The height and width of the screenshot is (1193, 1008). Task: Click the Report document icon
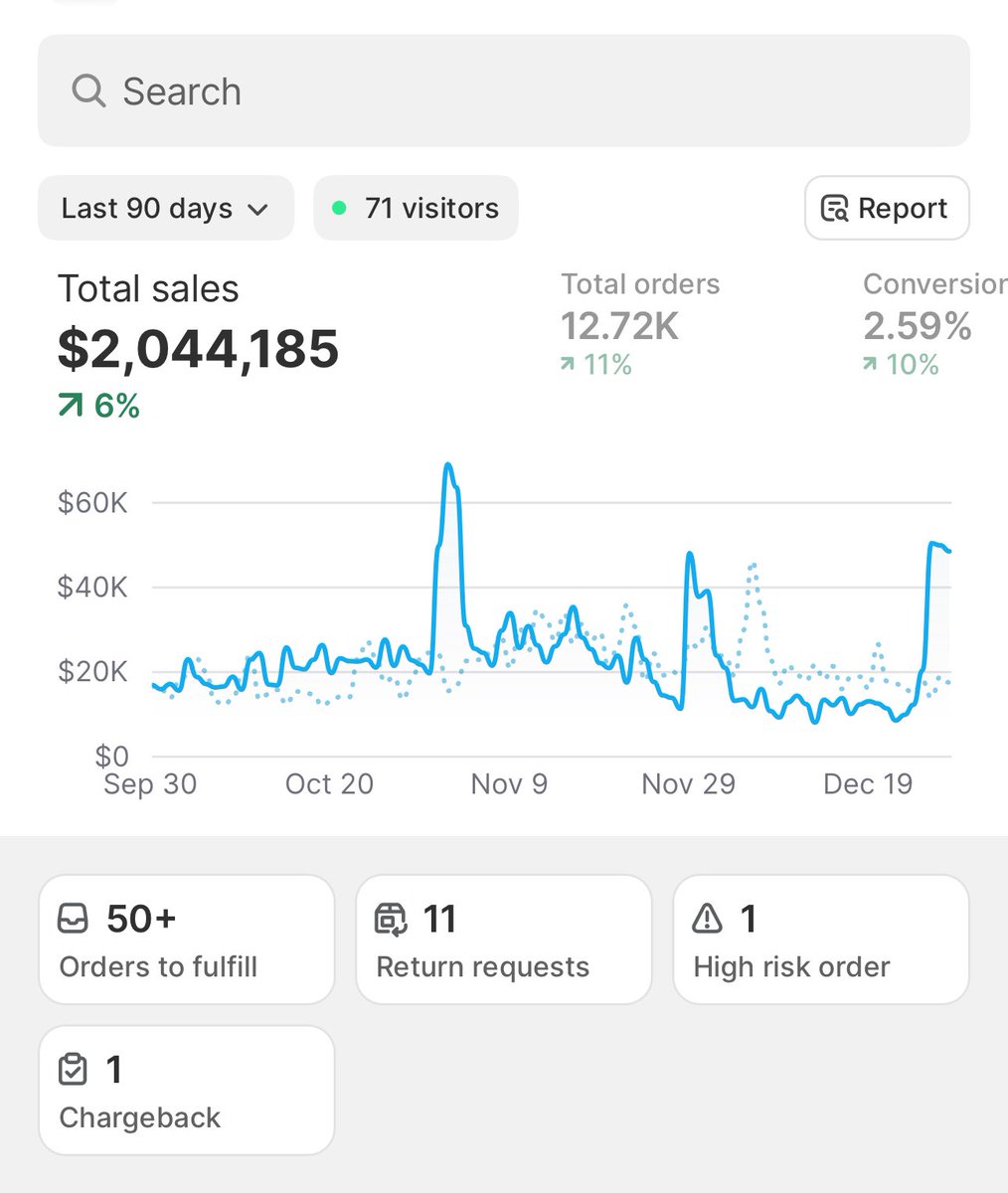(838, 208)
